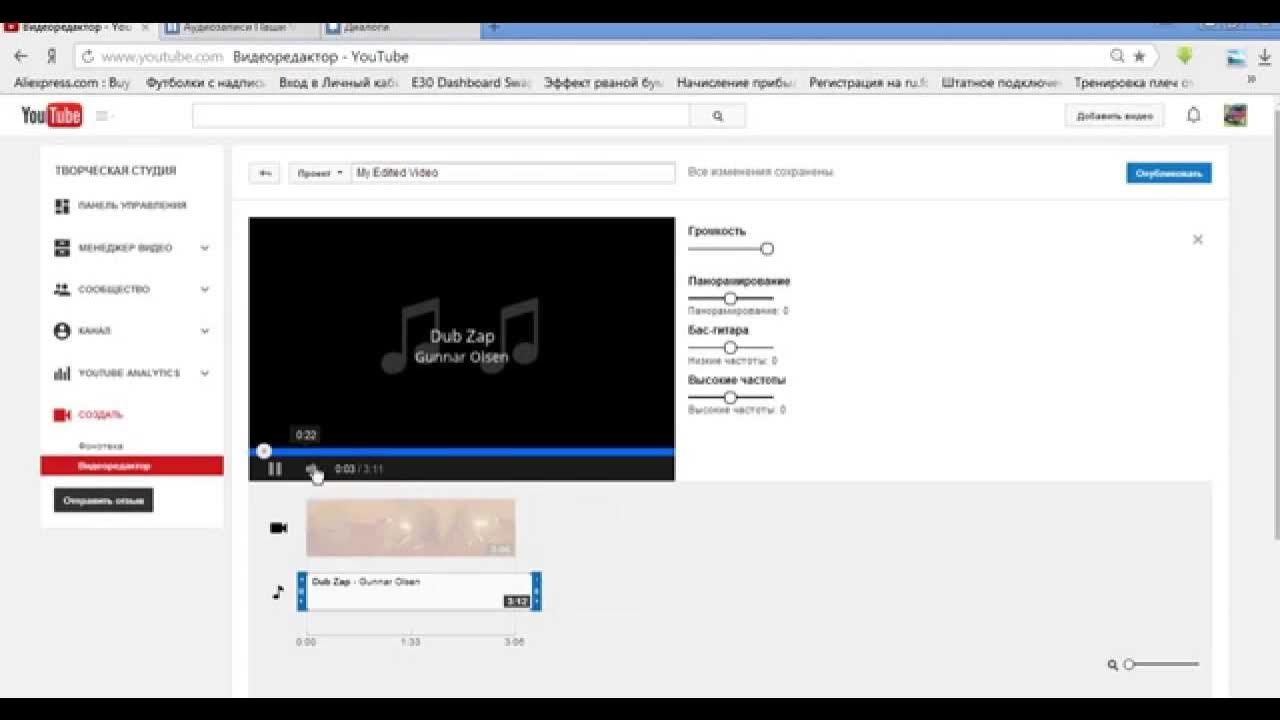The image size is (1280, 720).
Task: Click the YouTube search input field
Action: point(441,116)
